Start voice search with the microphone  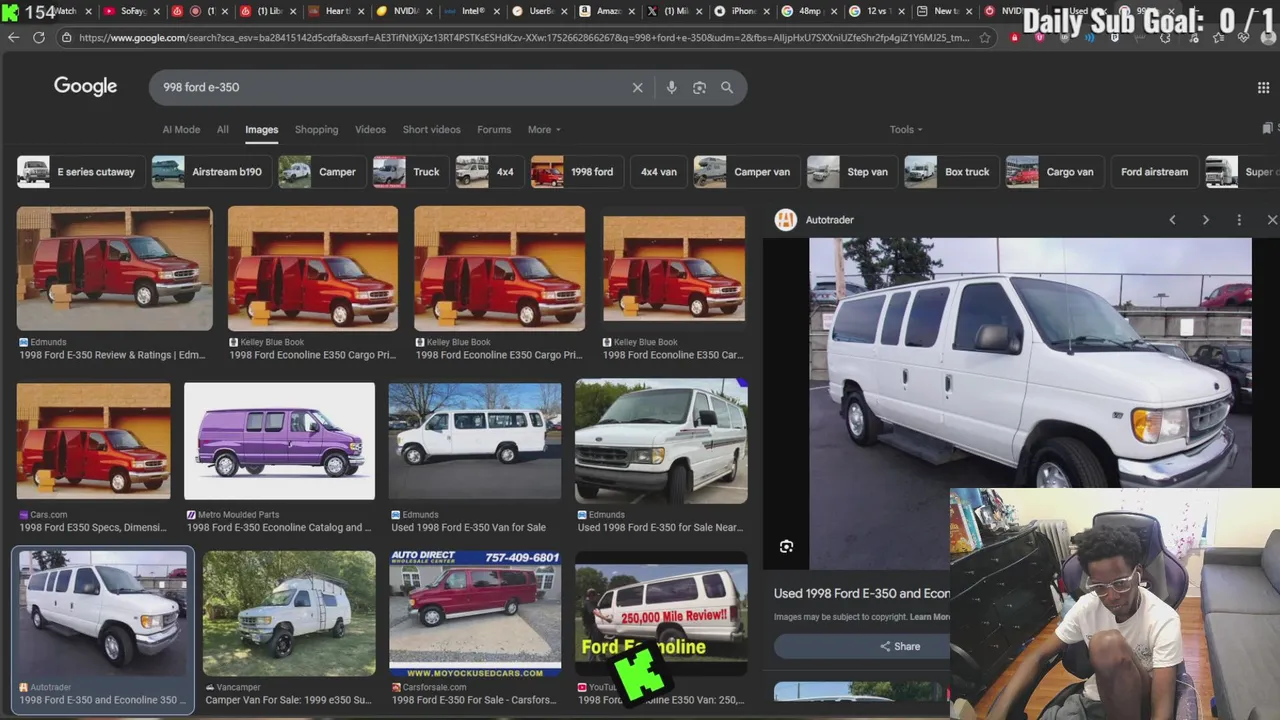coord(671,87)
